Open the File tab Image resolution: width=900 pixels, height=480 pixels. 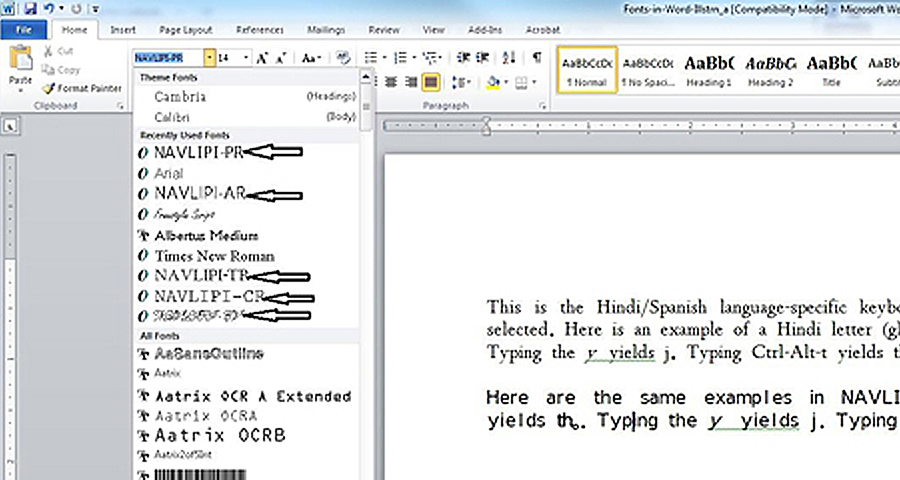tap(24, 30)
